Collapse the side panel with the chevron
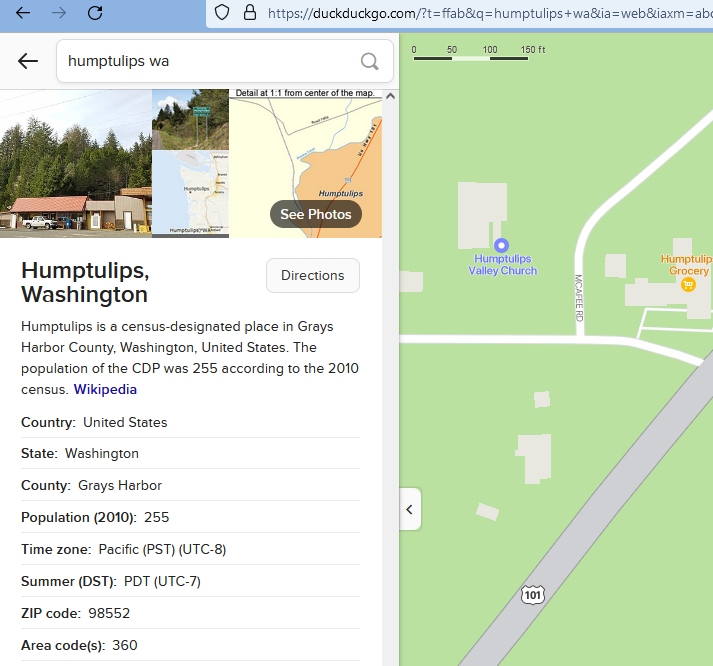 tap(409, 510)
